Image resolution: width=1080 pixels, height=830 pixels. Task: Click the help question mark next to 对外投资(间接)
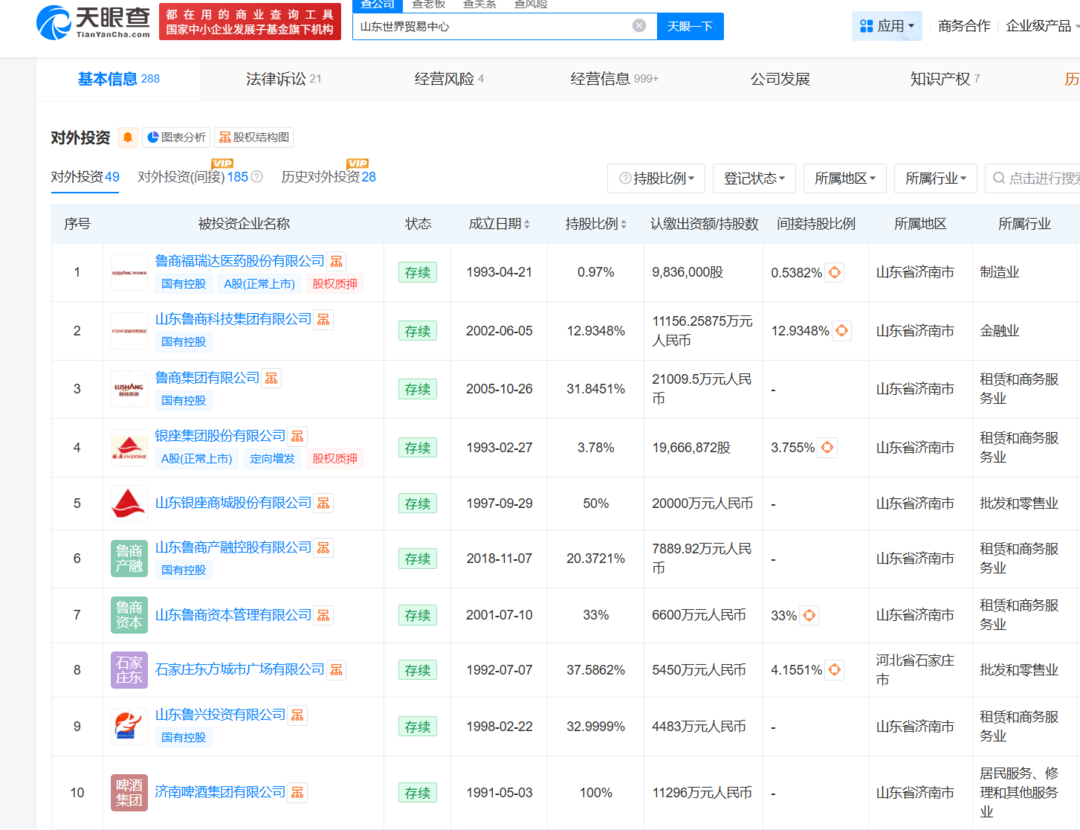click(x=257, y=177)
